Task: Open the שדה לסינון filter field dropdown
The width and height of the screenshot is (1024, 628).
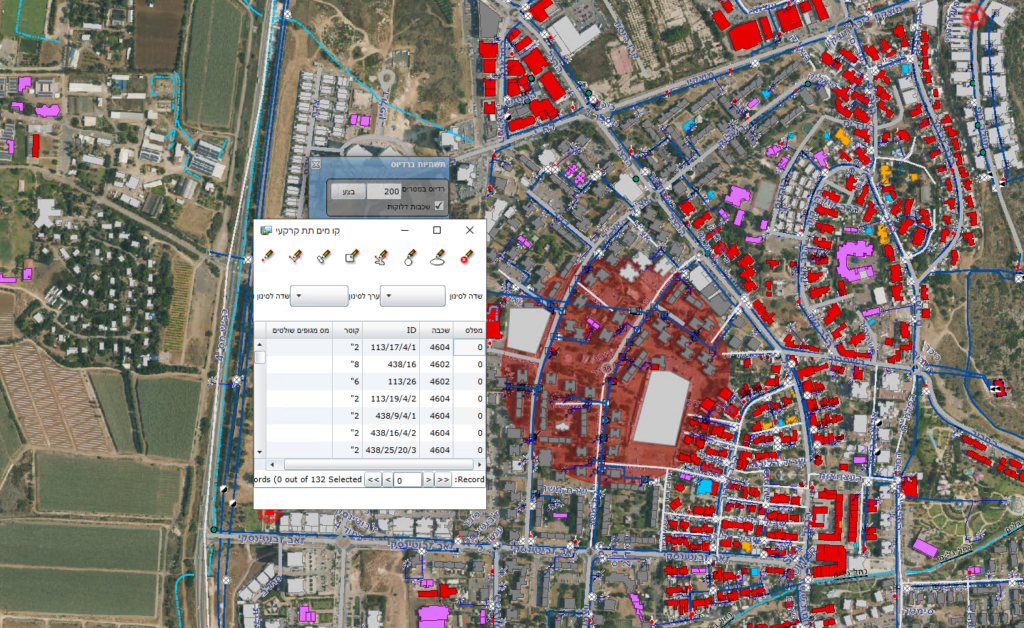Action: coord(412,295)
